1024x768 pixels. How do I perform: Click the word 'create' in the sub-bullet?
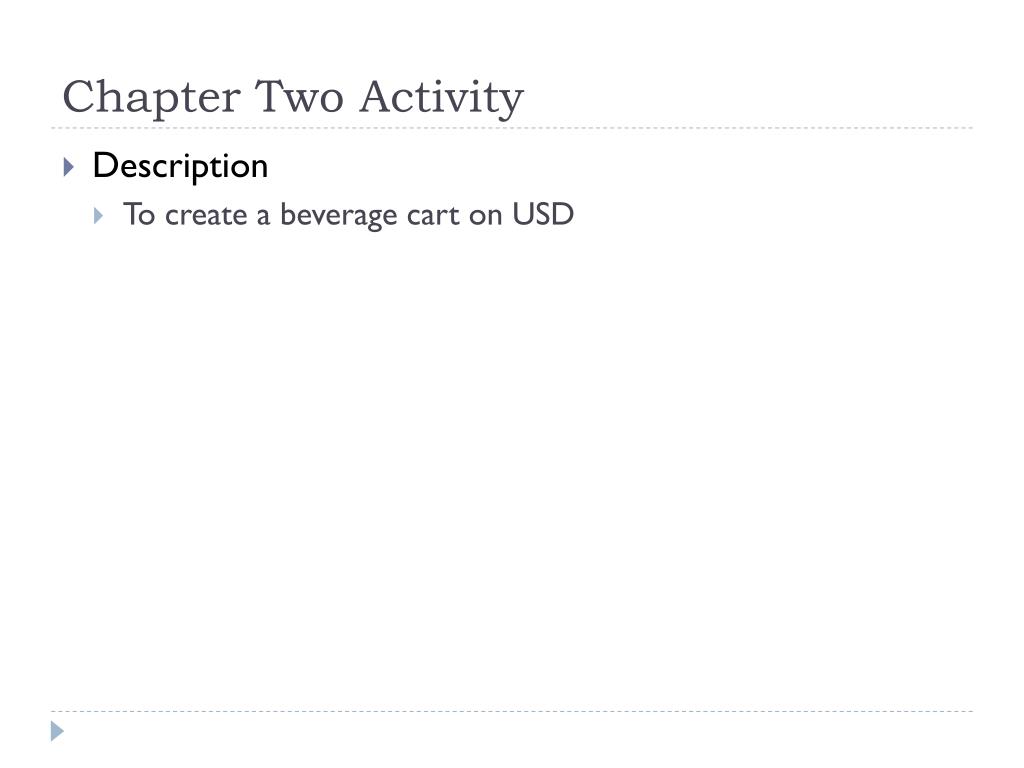tap(206, 215)
